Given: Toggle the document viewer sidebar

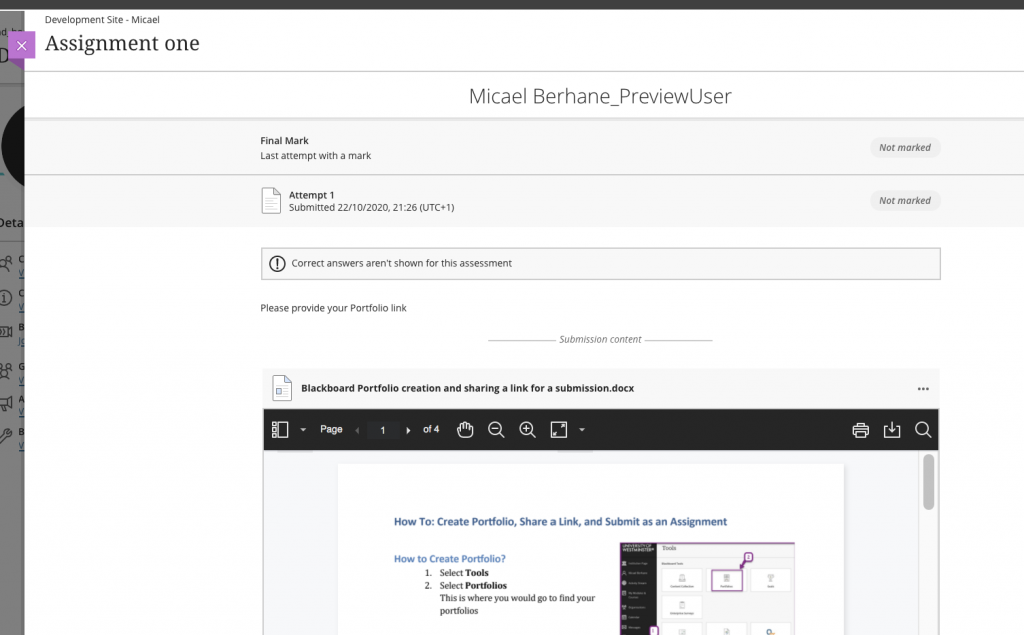Looking at the screenshot, I should tap(280, 429).
